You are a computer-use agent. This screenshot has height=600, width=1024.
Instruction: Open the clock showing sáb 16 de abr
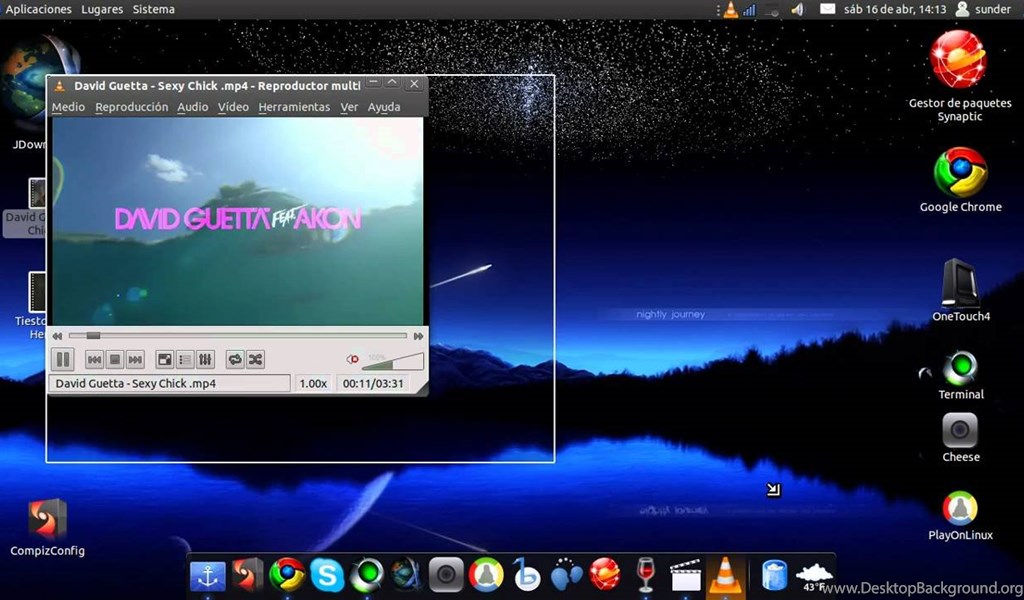[x=895, y=9]
